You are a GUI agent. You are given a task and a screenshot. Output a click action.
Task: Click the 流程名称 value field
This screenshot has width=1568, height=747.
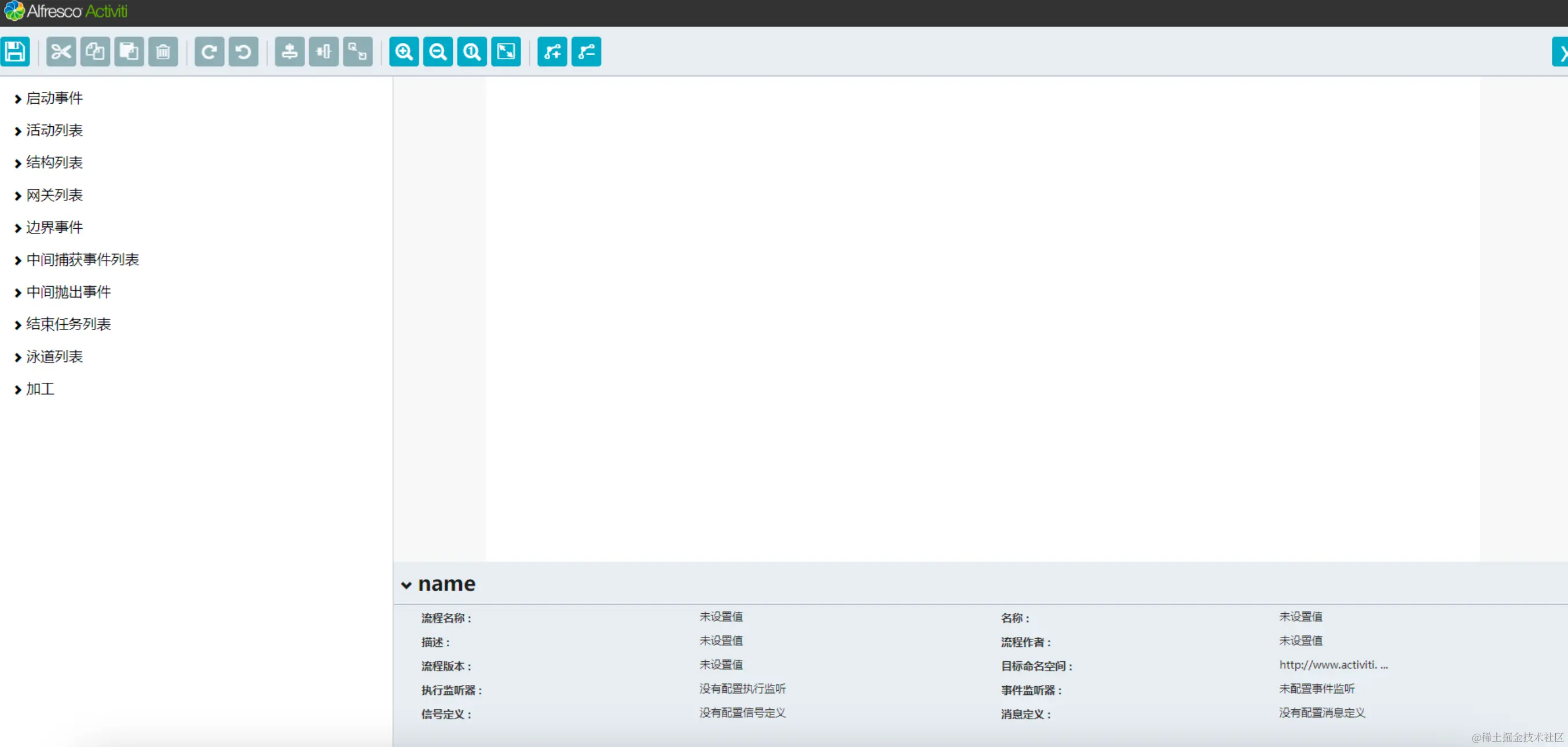[721, 617]
